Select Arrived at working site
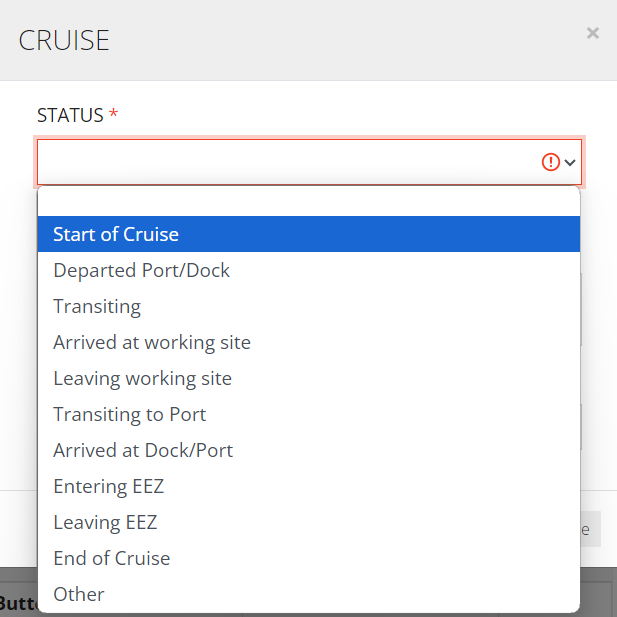 pos(308,342)
